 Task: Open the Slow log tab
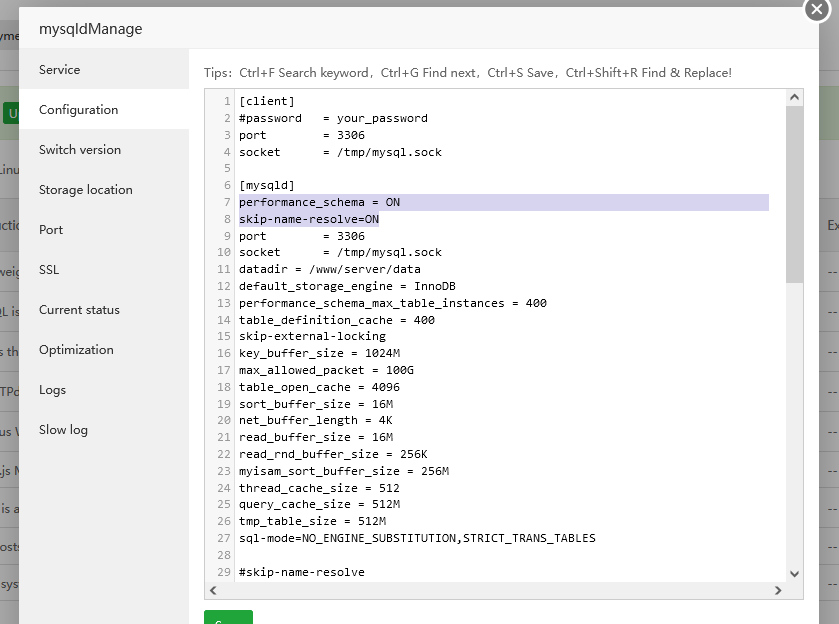pos(63,430)
